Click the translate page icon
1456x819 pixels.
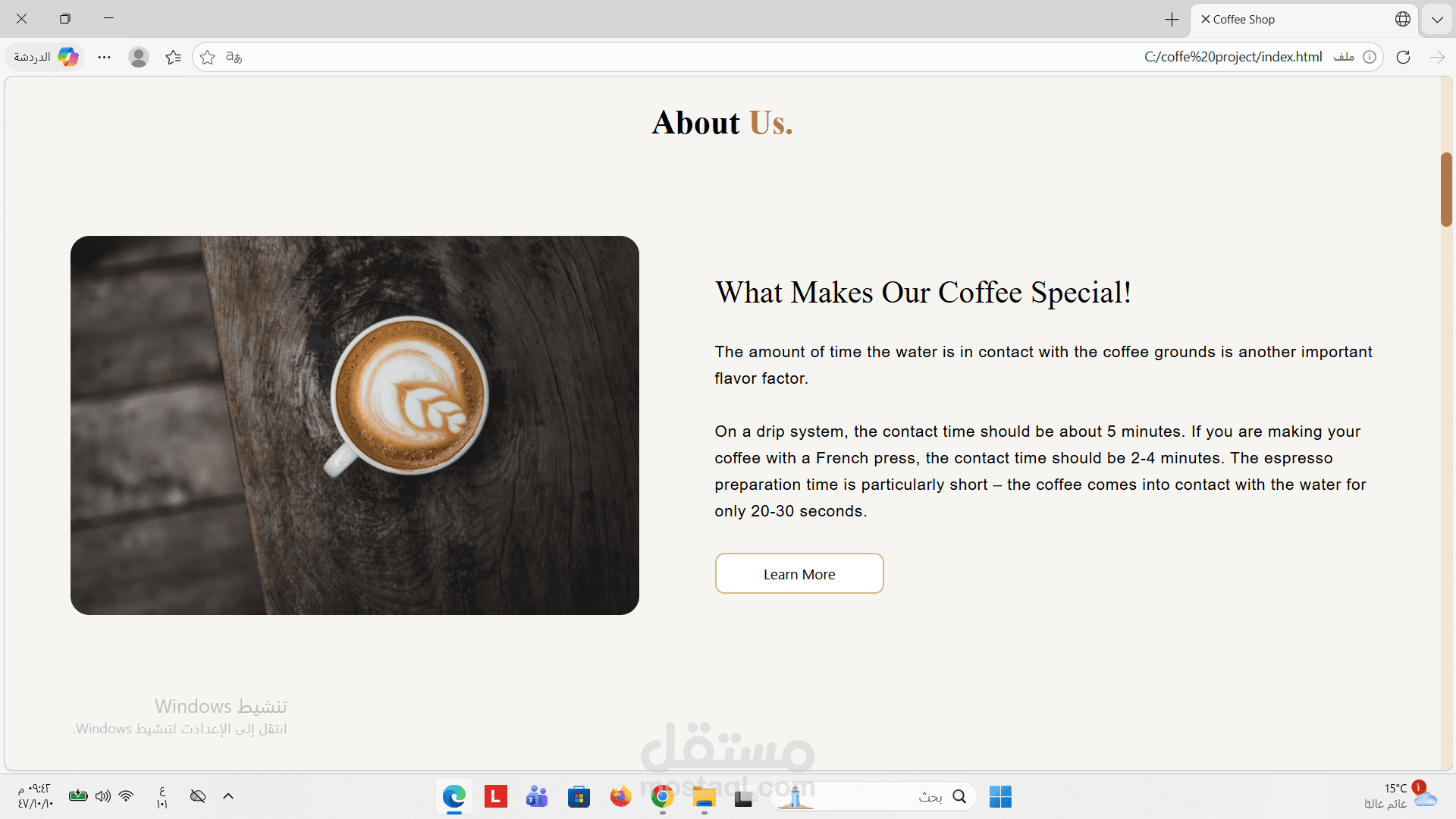tap(234, 57)
